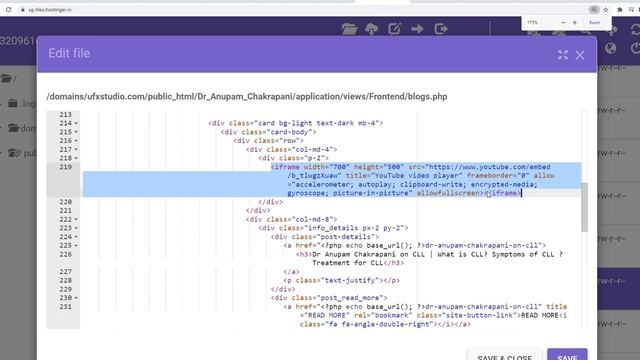Click the open folder icon in file manager toolbar
This screenshot has height=360, width=640.
pos(349,29)
